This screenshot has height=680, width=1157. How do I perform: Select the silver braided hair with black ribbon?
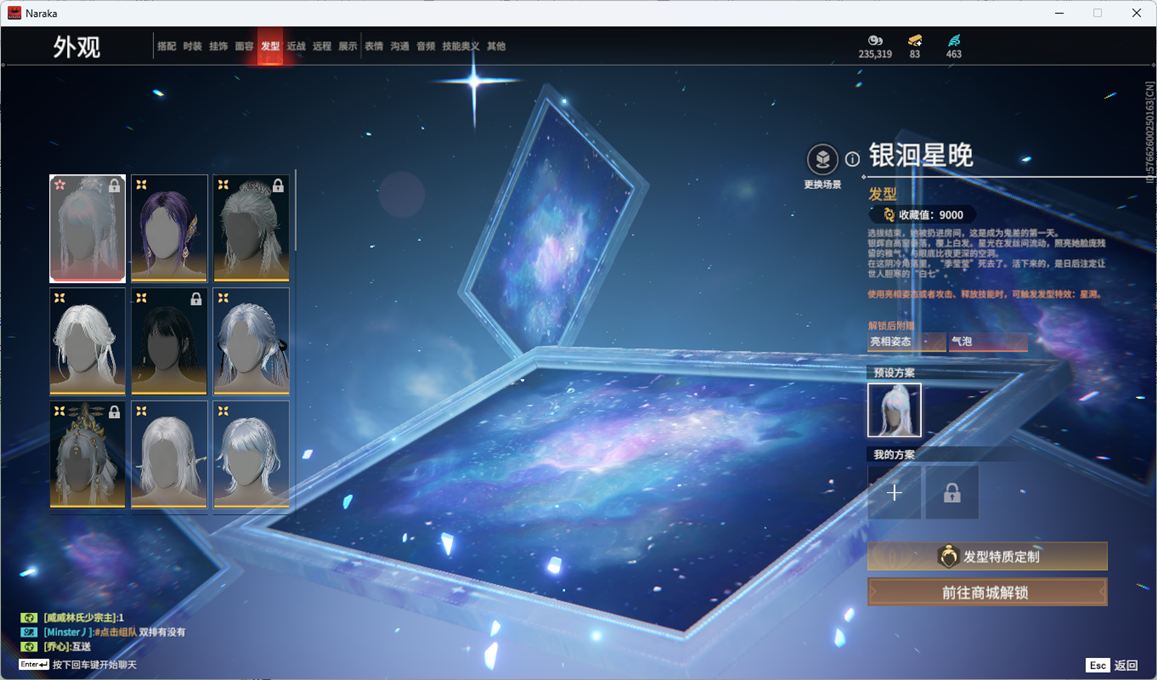click(251, 341)
